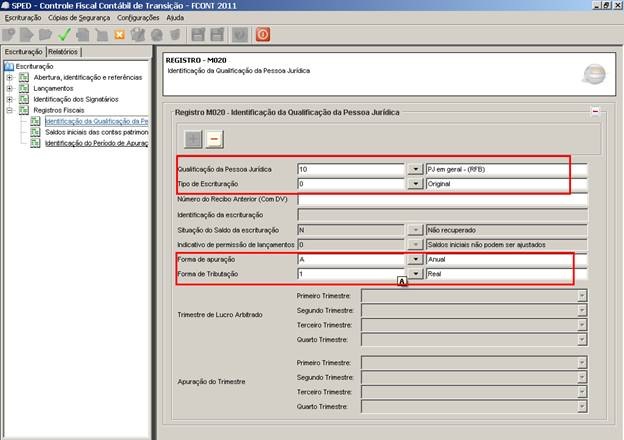Click the globe transmit toolbar icon

[157, 35]
